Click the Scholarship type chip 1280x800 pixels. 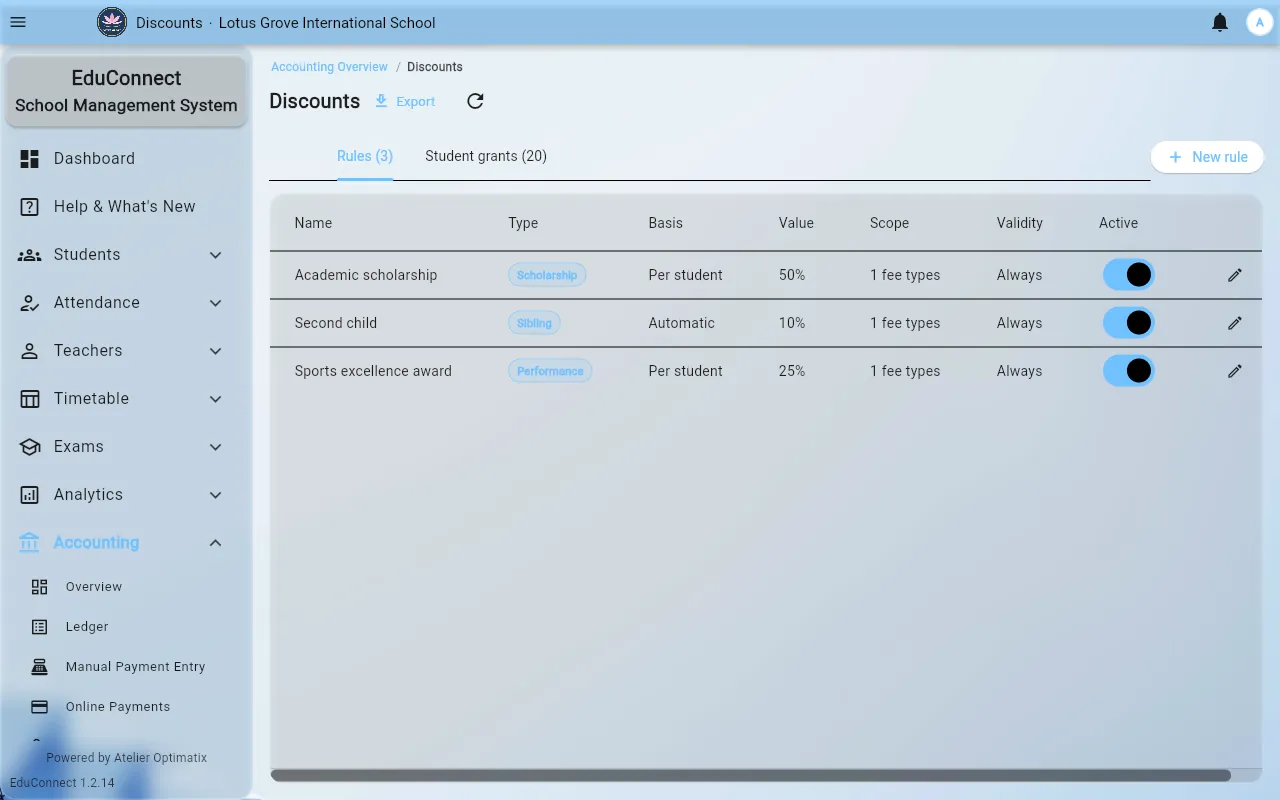click(x=547, y=275)
